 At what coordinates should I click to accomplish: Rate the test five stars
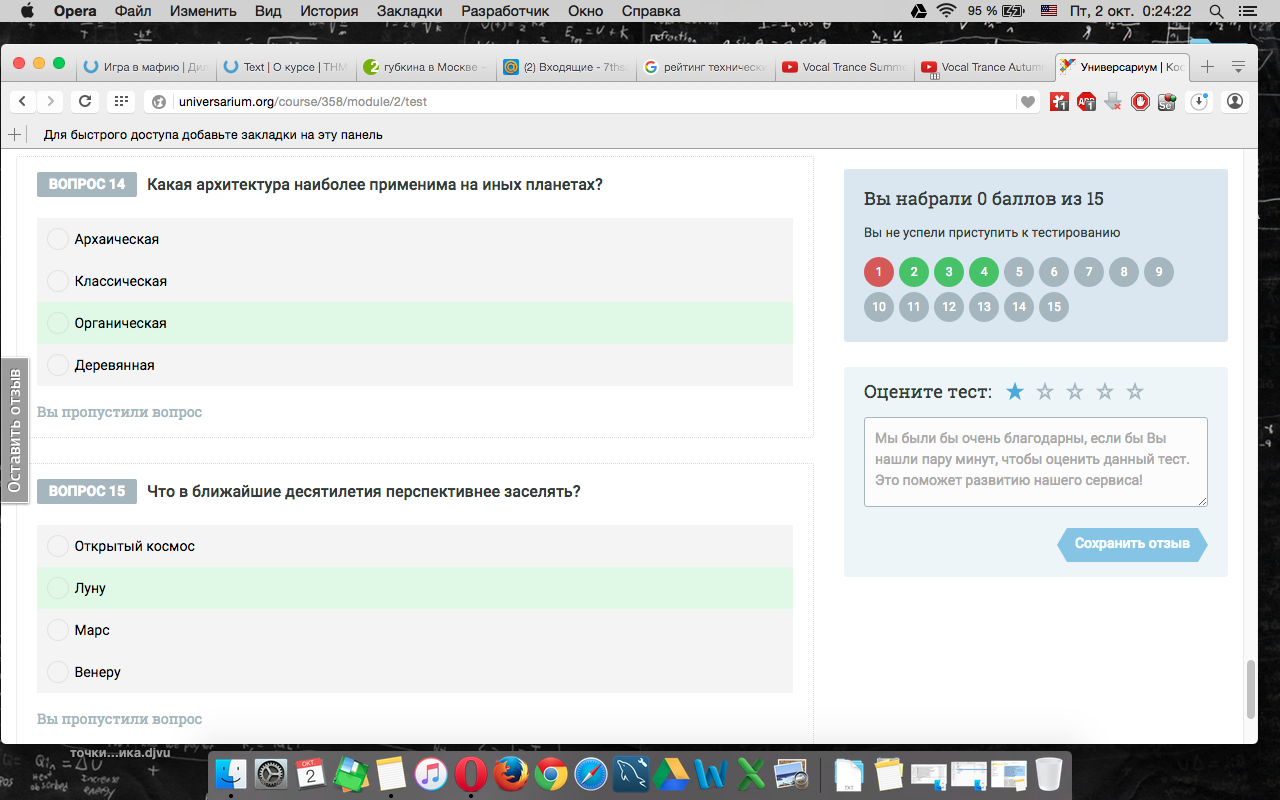[x=1135, y=392]
